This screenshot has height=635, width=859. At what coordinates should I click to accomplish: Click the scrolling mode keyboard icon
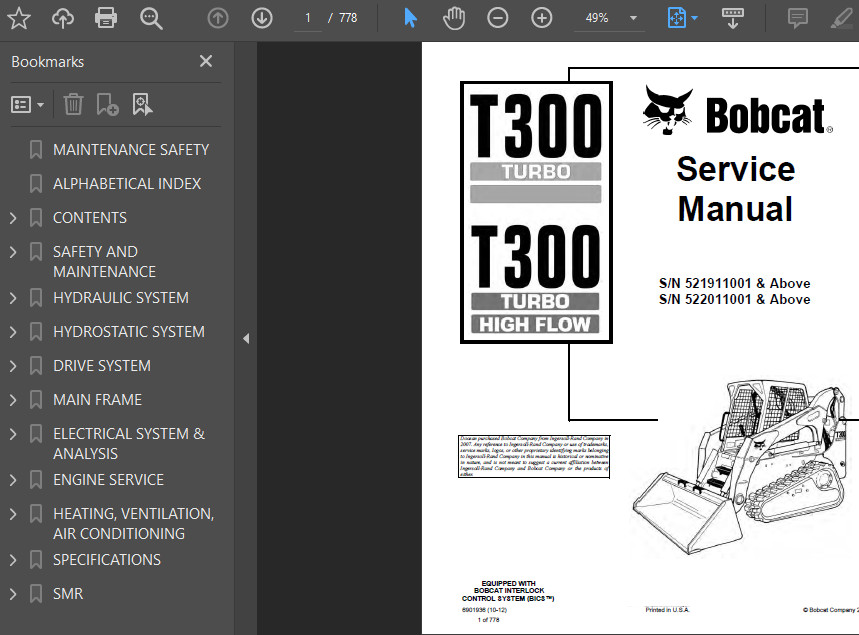732,18
